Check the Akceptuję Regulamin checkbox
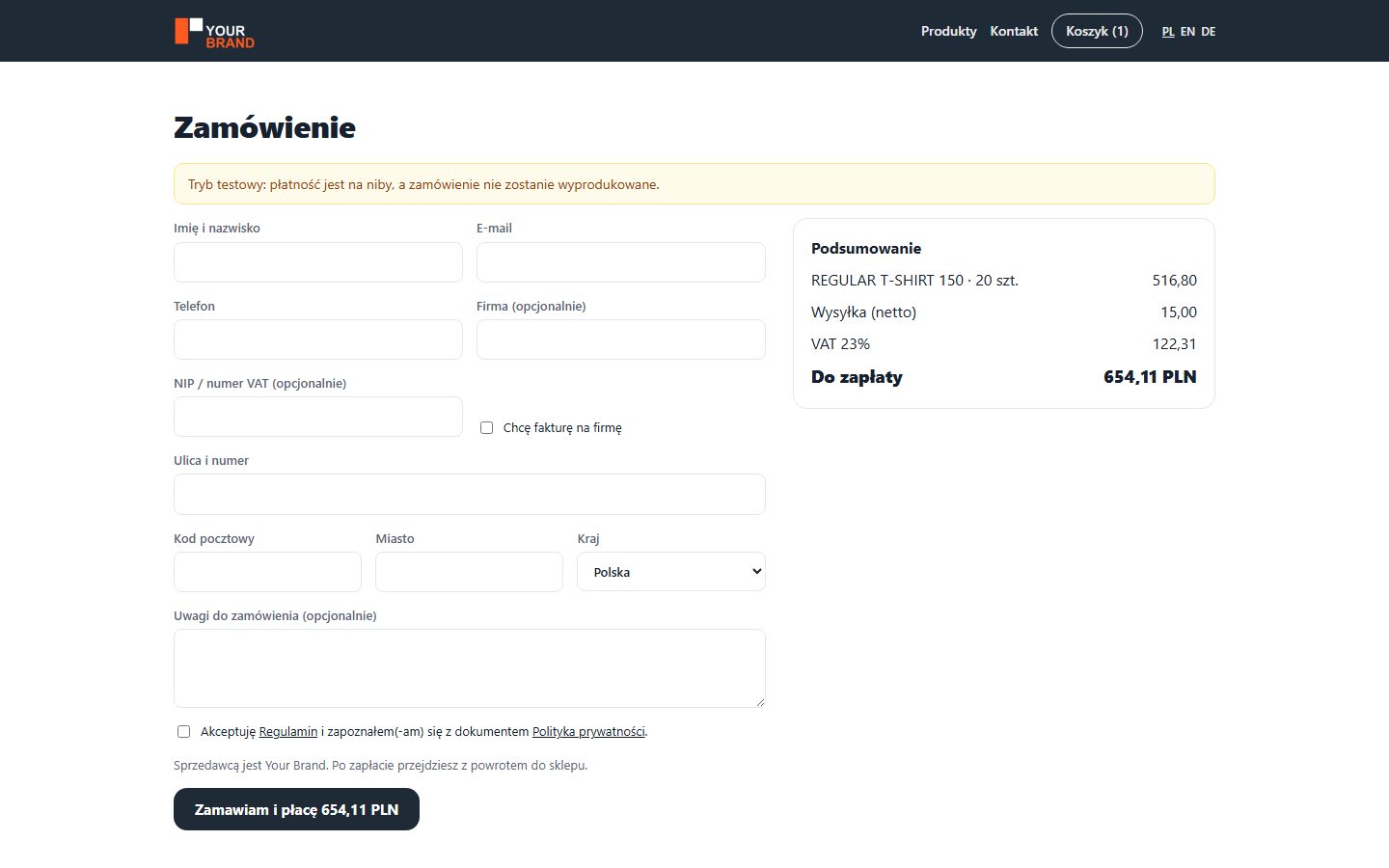This screenshot has height=868, width=1389. (183, 731)
